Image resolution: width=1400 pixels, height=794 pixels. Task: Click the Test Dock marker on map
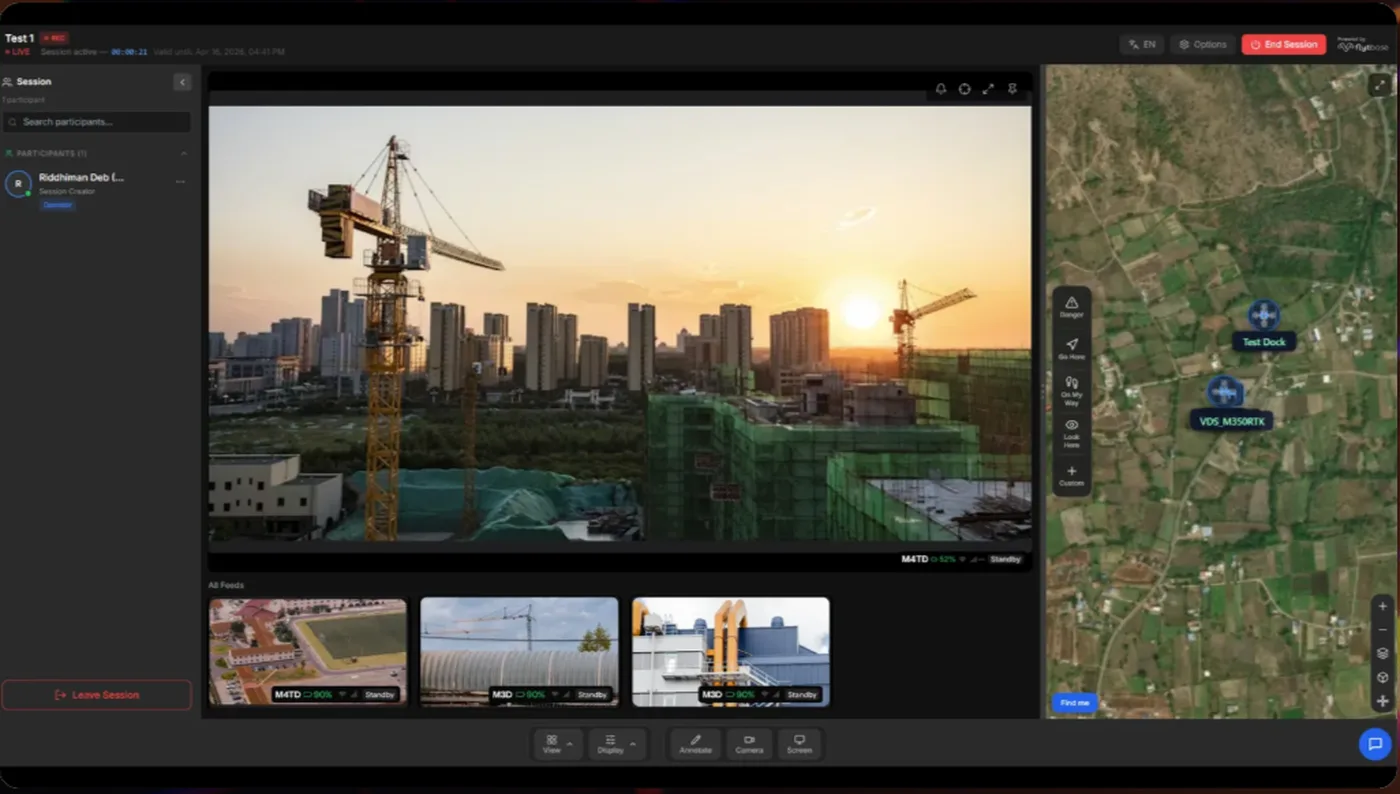click(1264, 316)
